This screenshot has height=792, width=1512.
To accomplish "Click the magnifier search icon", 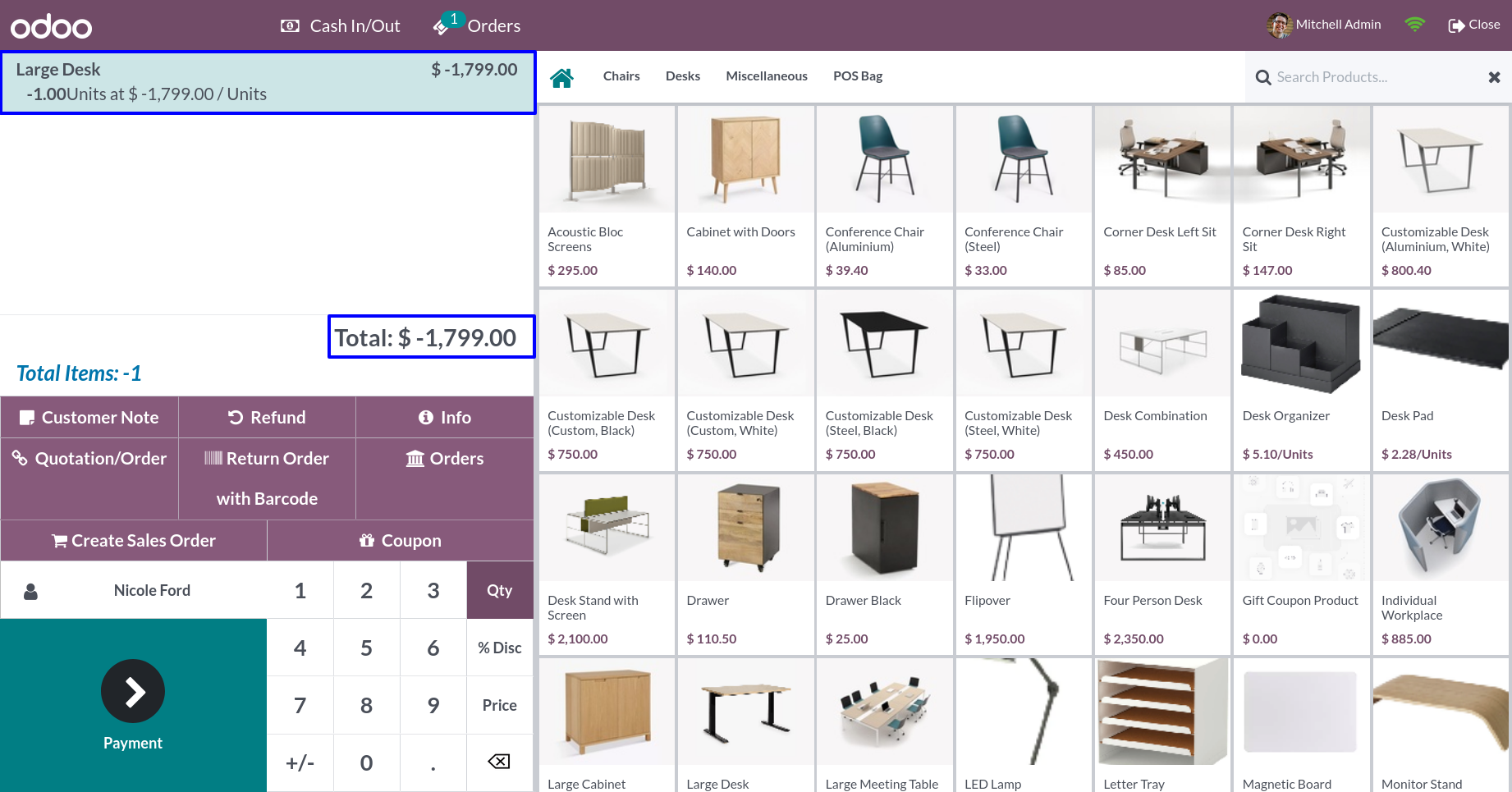I will pyautogui.click(x=1263, y=77).
